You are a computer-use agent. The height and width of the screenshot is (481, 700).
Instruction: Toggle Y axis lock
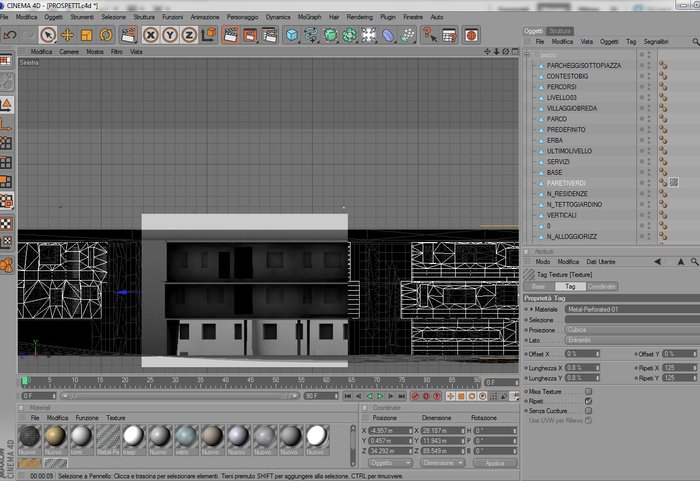pos(170,35)
